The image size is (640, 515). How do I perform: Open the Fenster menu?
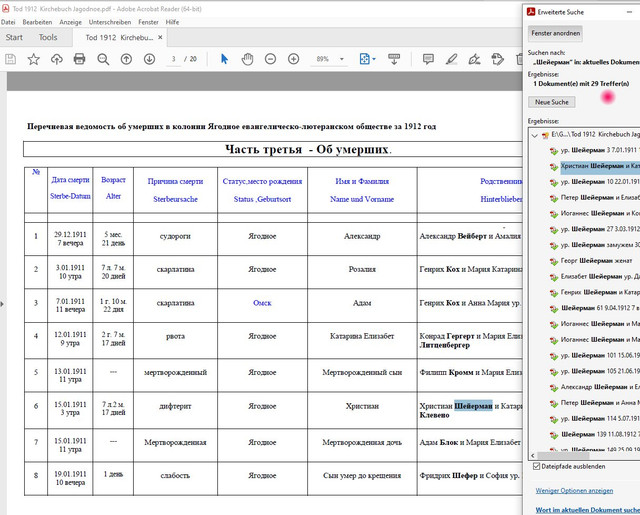[148, 22]
